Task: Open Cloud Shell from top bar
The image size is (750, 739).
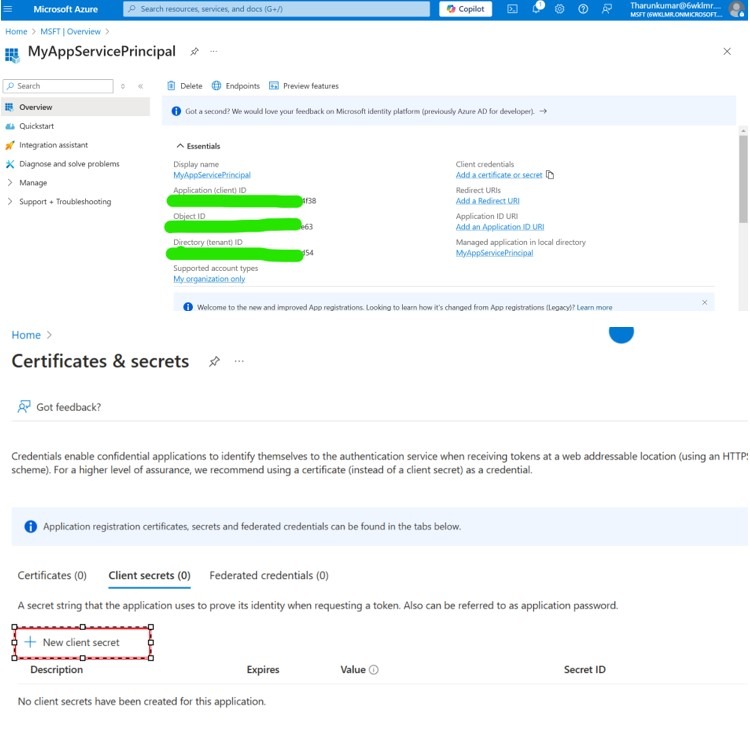Action: coord(512,9)
